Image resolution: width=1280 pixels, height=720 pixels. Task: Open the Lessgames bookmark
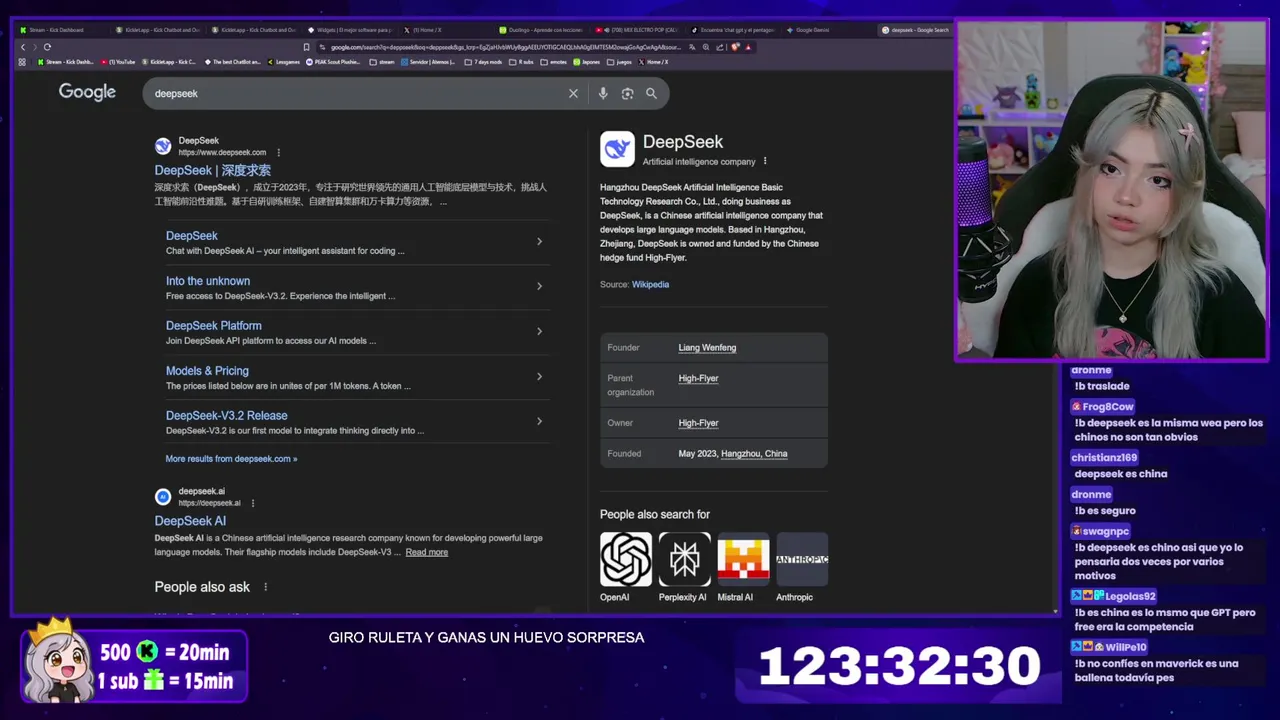click(284, 62)
